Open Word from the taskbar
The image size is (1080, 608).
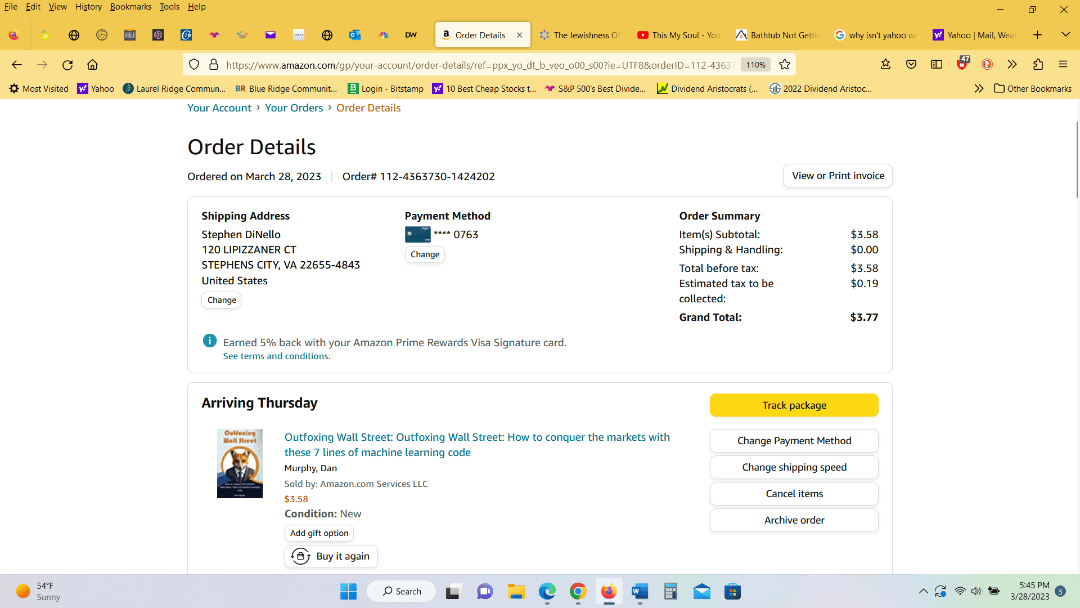pos(640,591)
